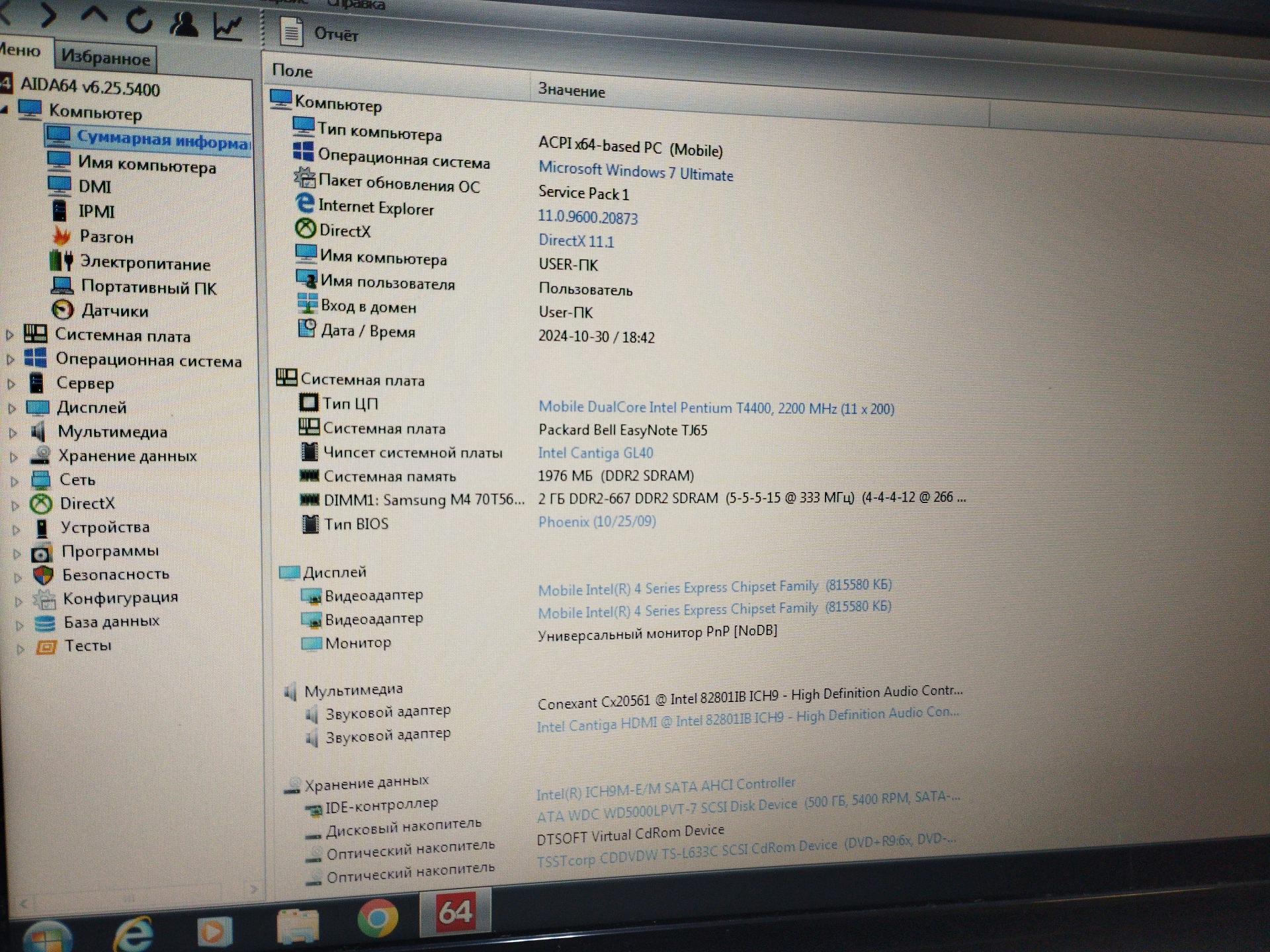The height and width of the screenshot is (952, 1270).
Task: Click the Сеть network icon in tree
Action: (40, 479)
